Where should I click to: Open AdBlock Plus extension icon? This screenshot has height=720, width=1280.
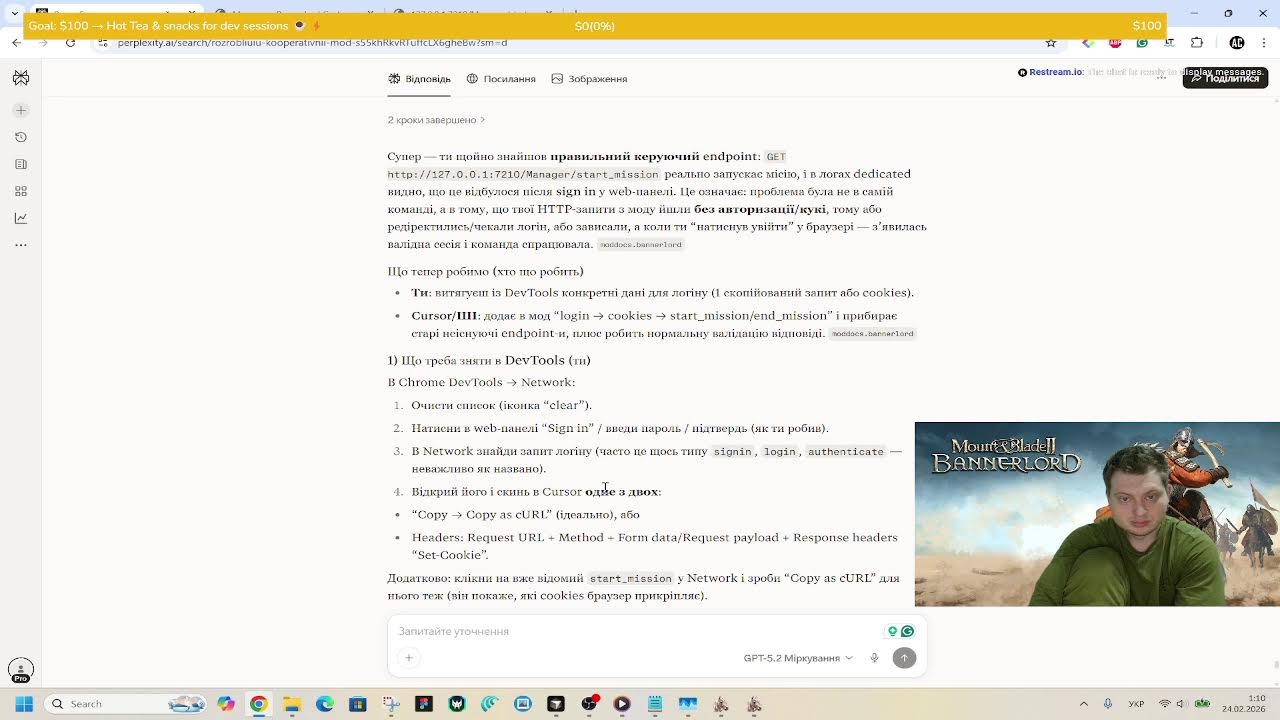pyautogui.click(x=1115, y=43)
